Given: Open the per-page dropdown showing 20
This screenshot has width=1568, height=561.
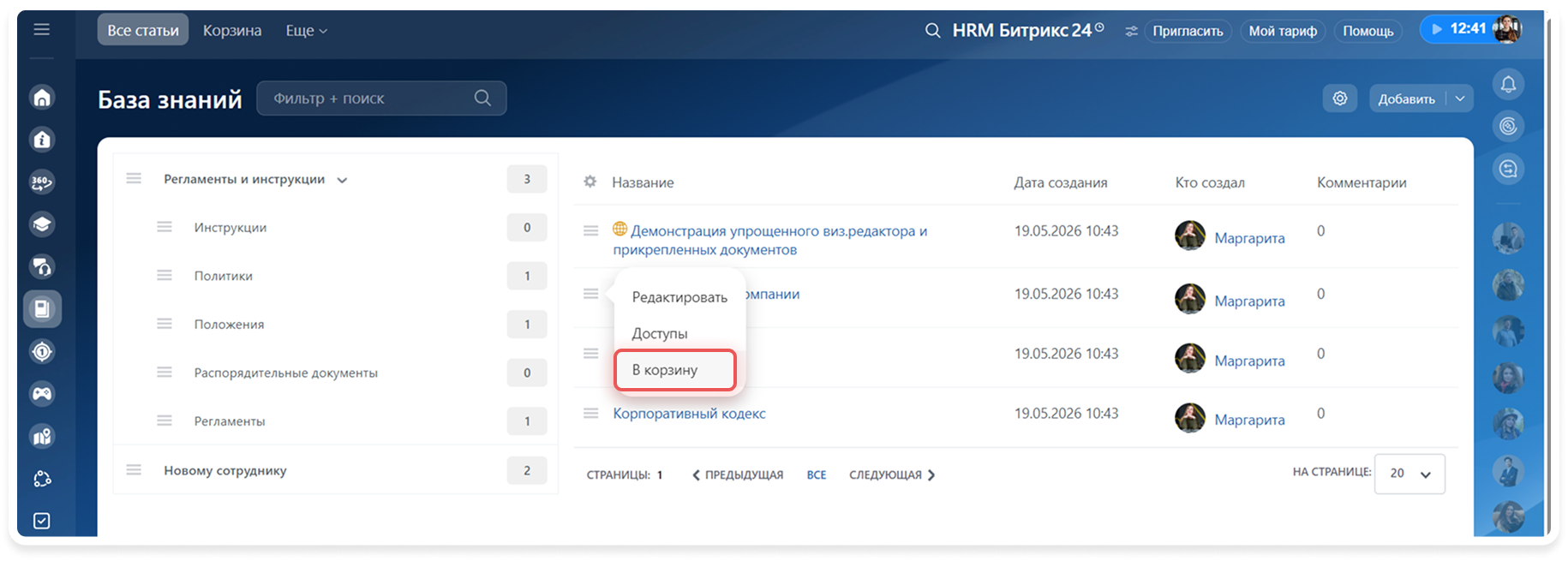Looking at the screenshot, I should (1409, 474).
